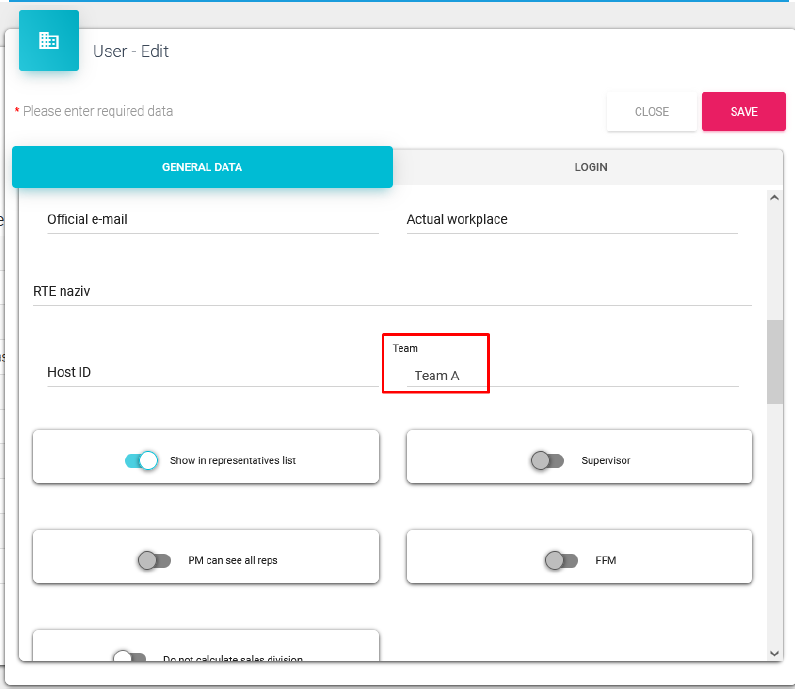Click the User - Edit dialog title

click(131, 51)
